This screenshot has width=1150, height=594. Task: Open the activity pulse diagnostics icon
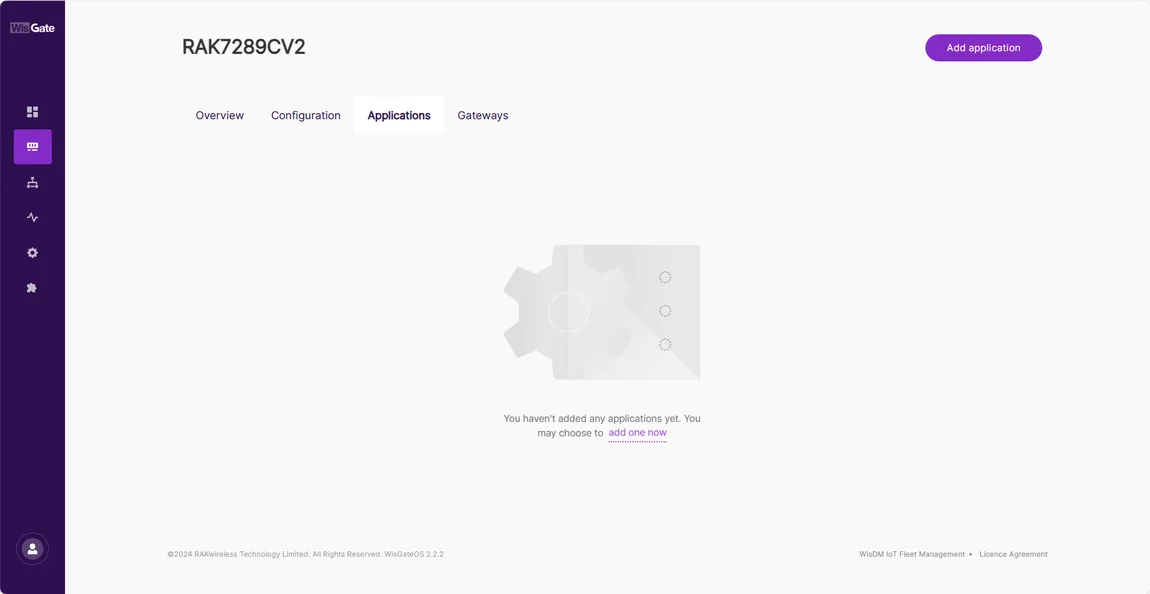tap(32, 217)
